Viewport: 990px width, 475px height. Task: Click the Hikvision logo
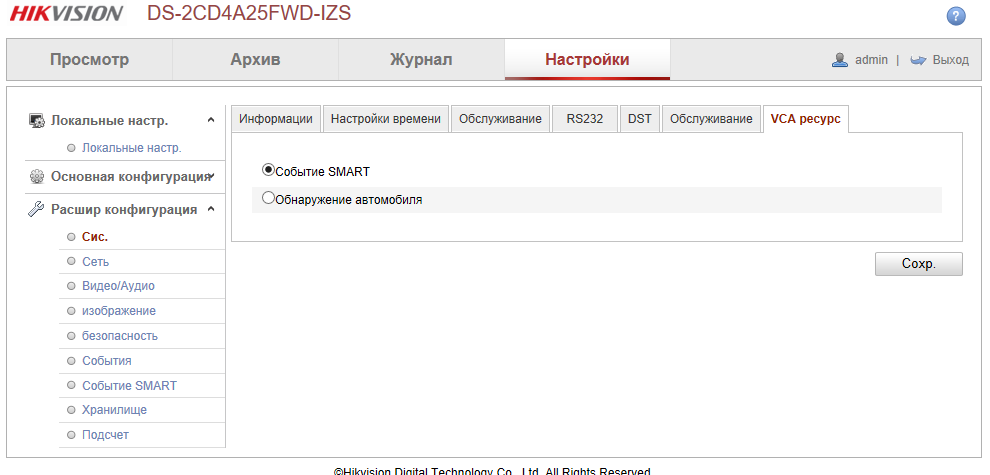pyautogui.click(x=66, y=14)
